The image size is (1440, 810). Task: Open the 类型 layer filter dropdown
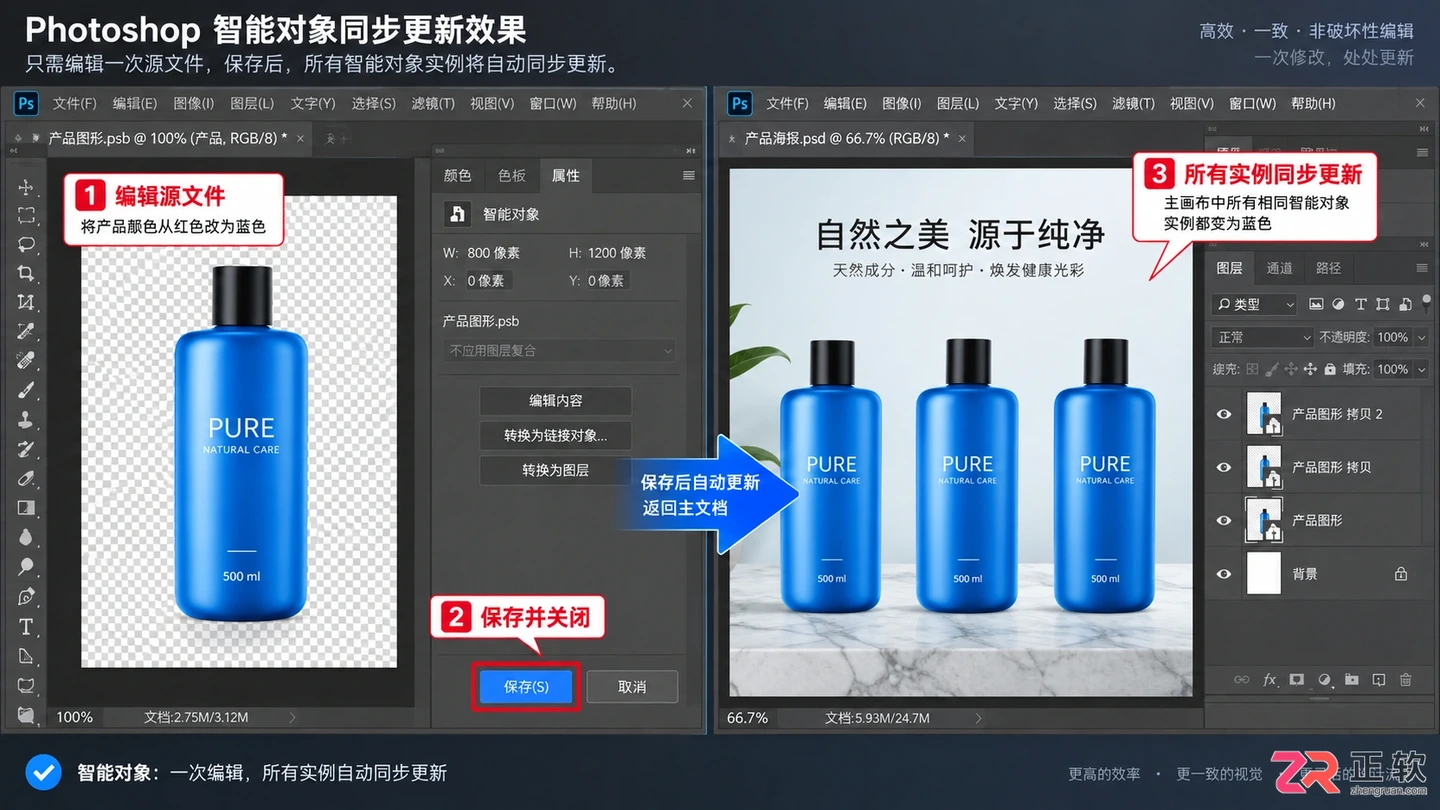pos(1255,304)
